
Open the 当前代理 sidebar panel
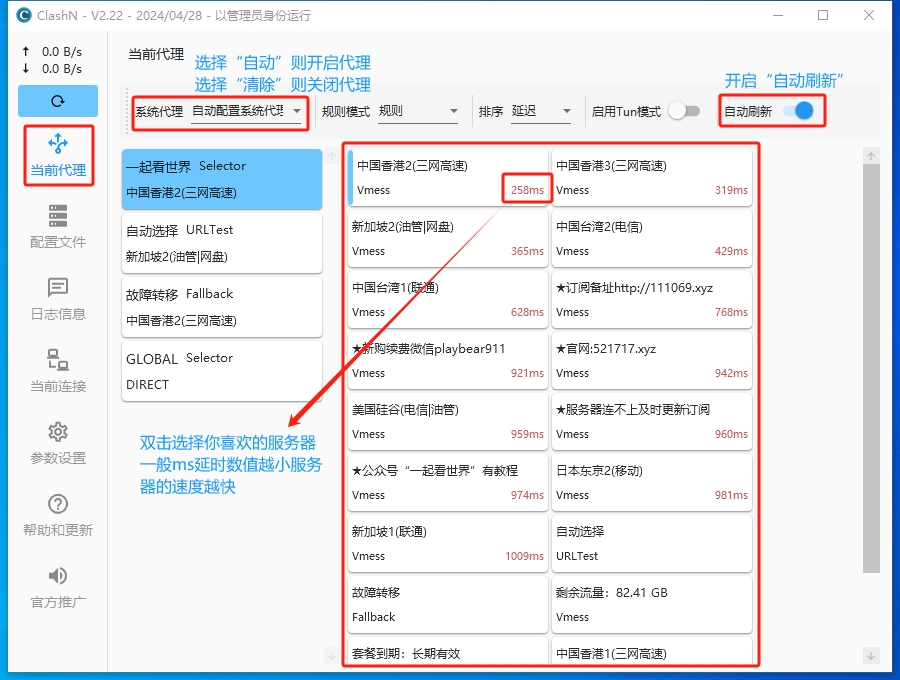[60, 155]
